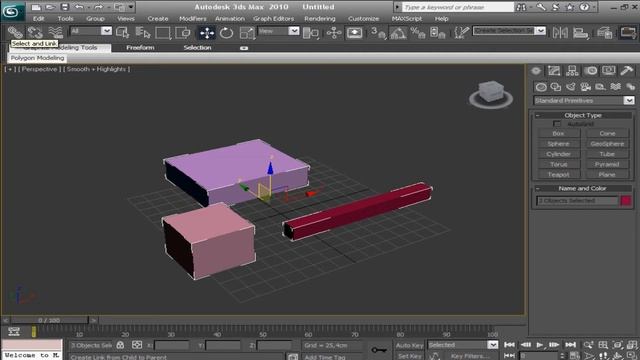Screen dimensions: 640x360
Task: Click the Graphite Modeling Tools toggle icon
Action: pyautogui.click(x=628, y=33)
